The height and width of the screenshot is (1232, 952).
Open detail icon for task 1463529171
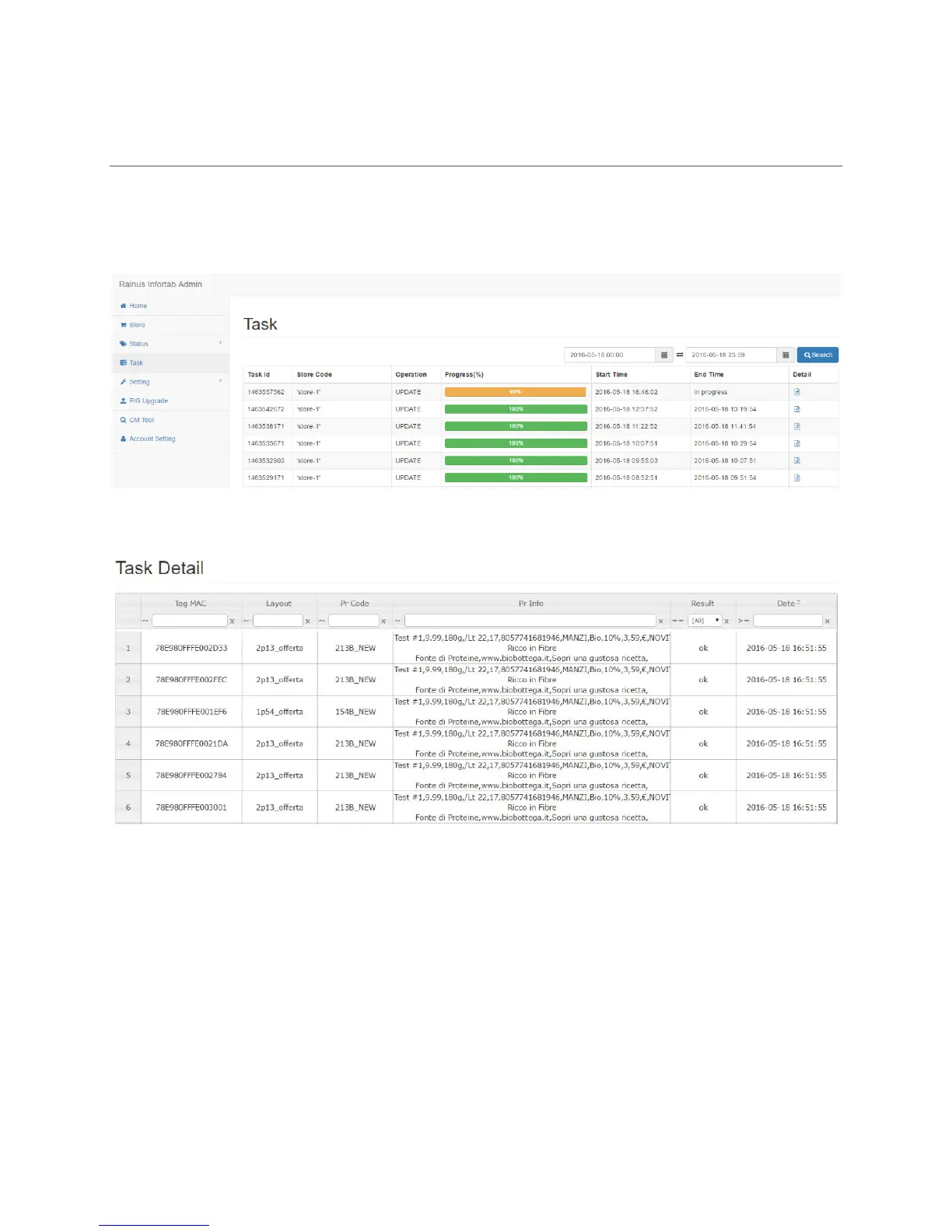click(796, 478)
